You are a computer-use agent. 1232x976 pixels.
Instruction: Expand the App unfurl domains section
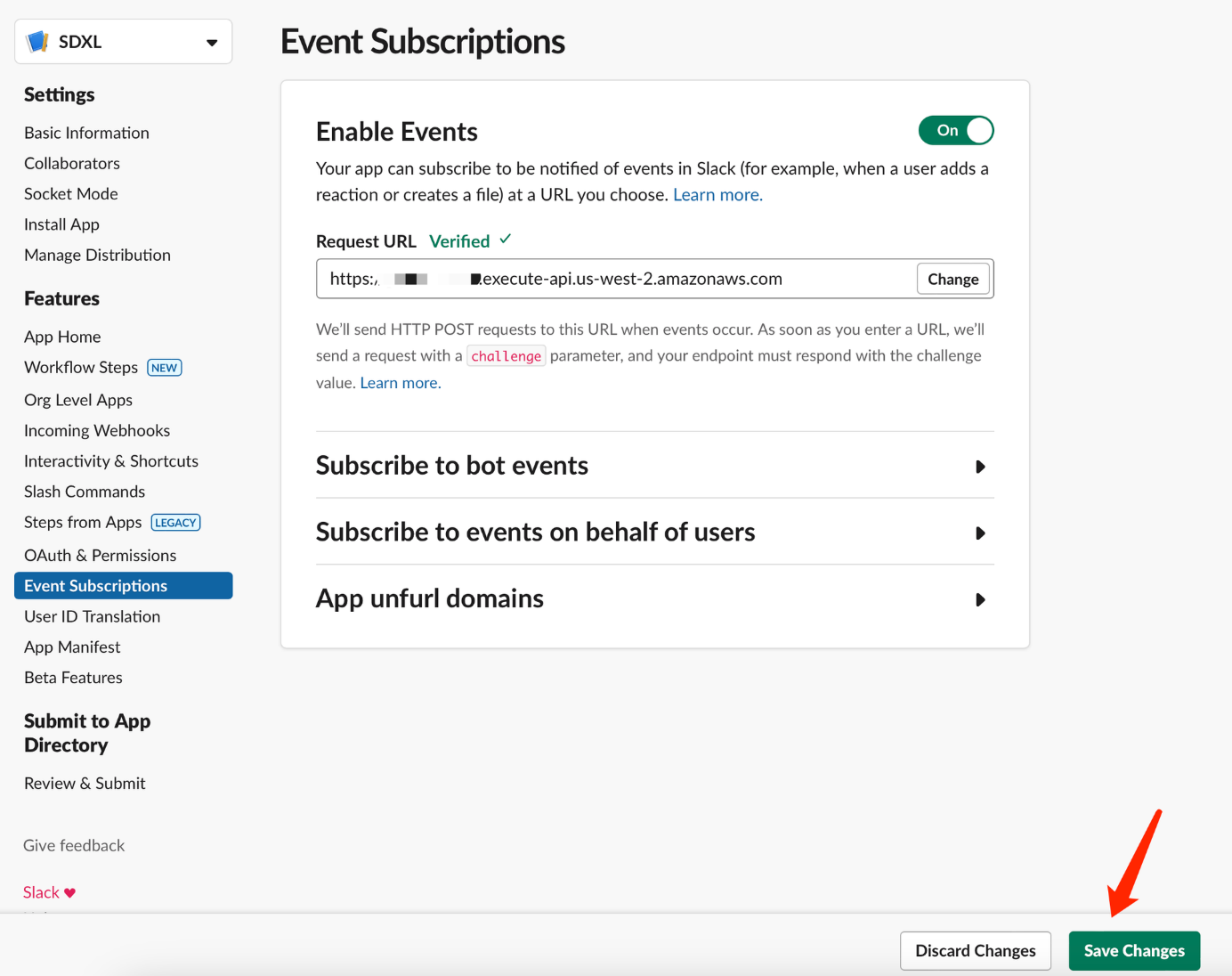click(655, 598)
